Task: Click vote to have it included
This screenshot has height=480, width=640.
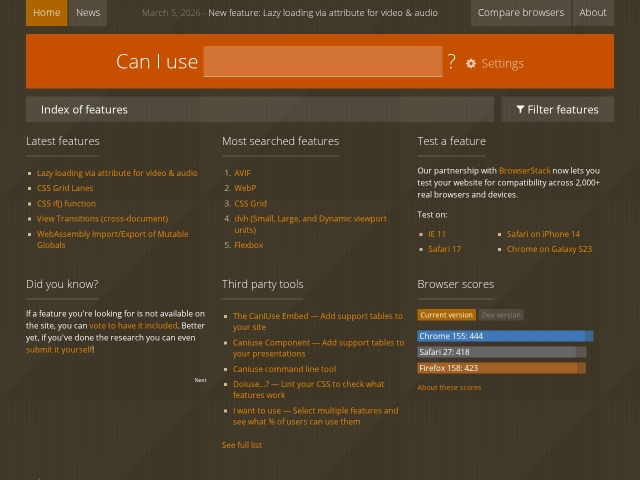Action: pyautogui.click(x=133, y=326)
